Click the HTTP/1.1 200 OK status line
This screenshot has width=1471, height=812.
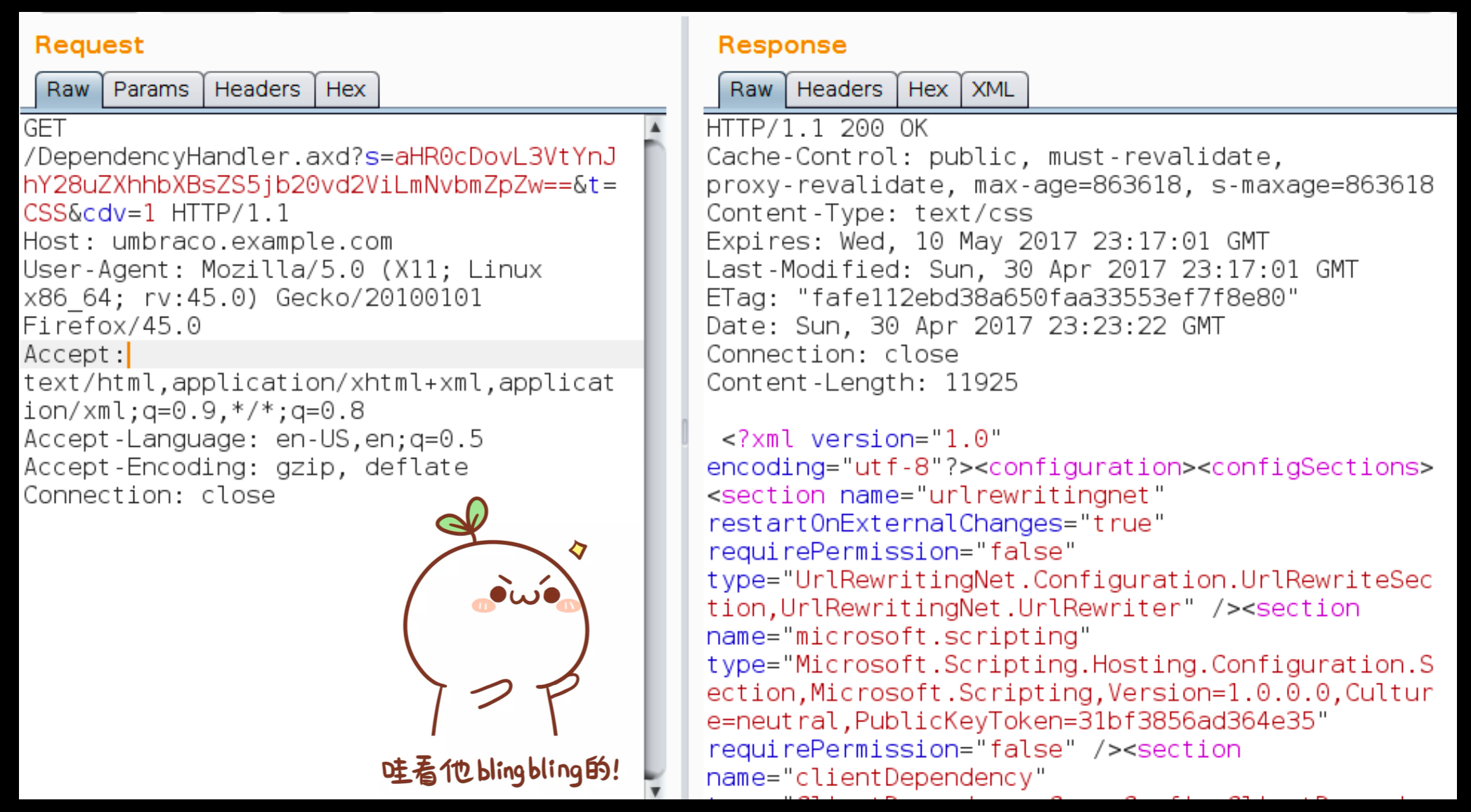click(x=816, y=129)
